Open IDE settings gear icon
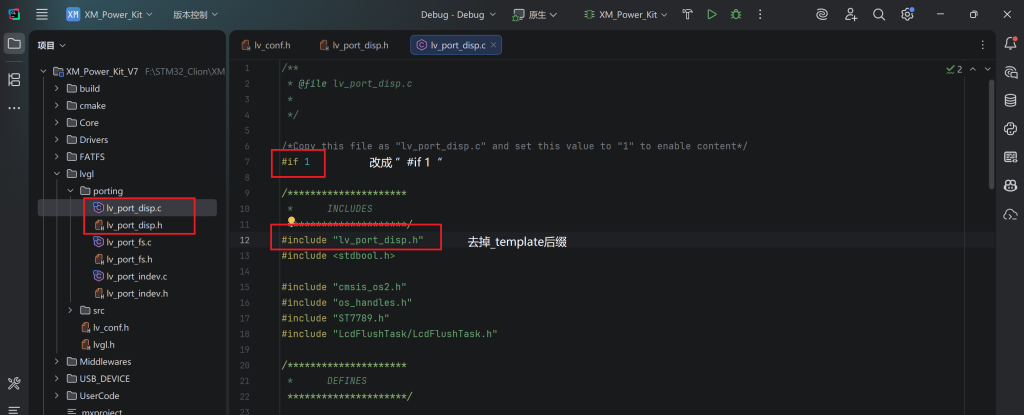Screen dimensions: 1024x415 tap(907, 15)
